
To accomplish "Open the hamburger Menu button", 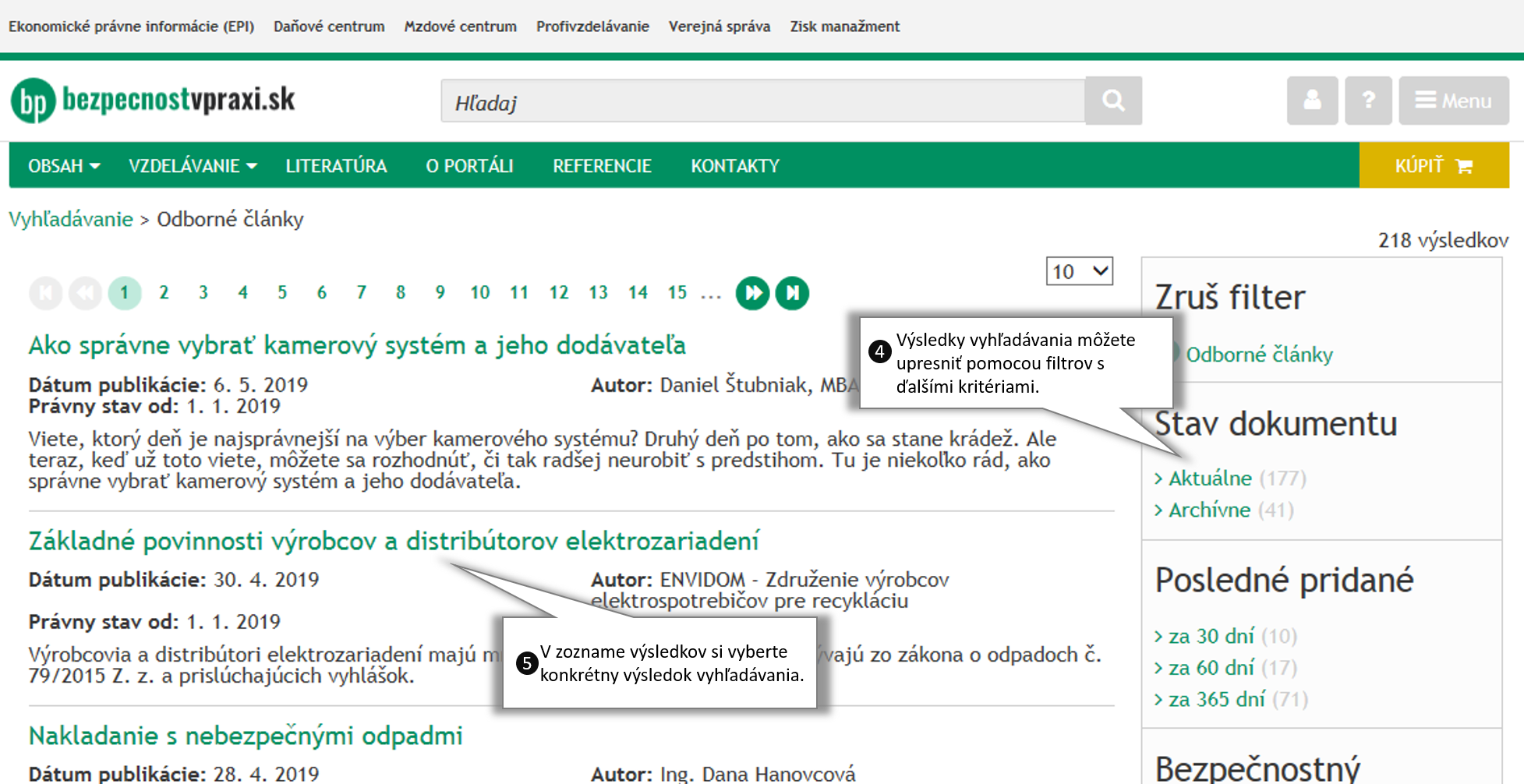I will [1453, 101].
